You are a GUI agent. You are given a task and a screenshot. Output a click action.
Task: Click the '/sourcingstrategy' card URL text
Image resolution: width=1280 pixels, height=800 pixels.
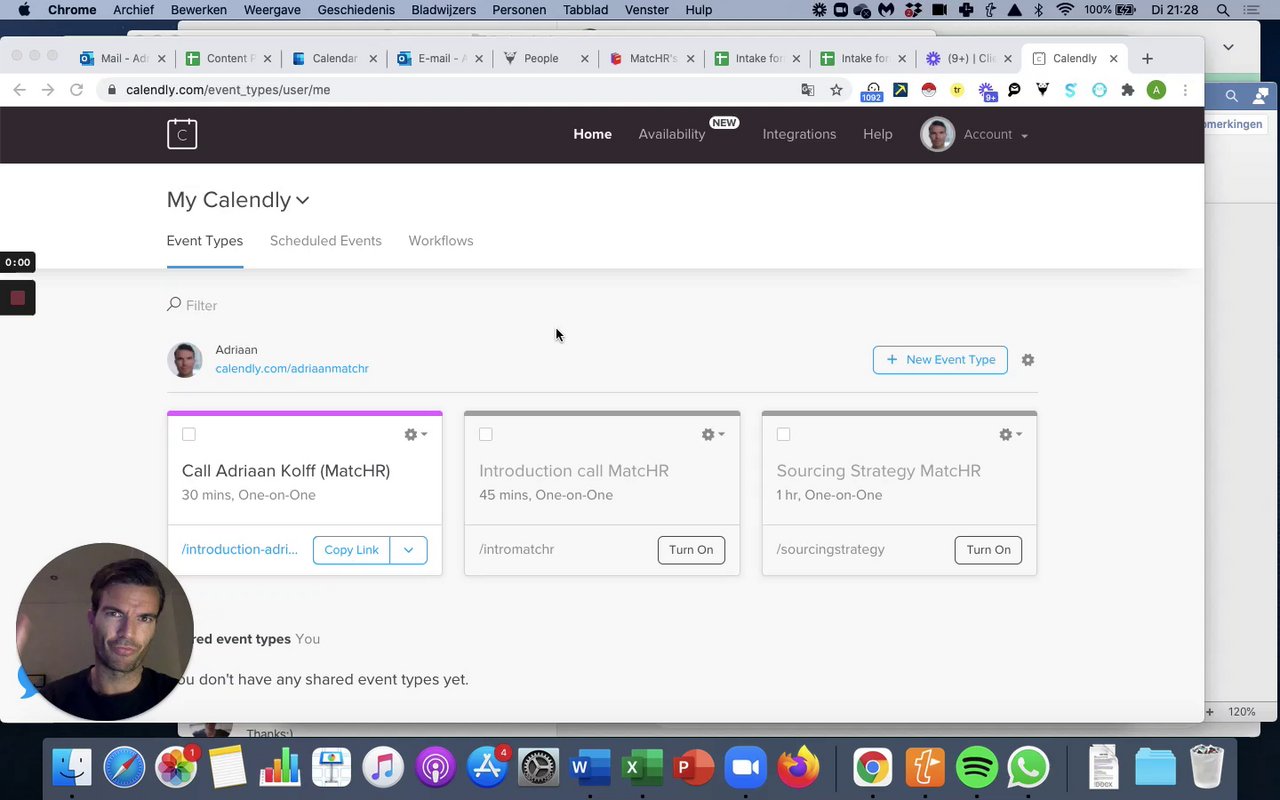click(831, 550)
